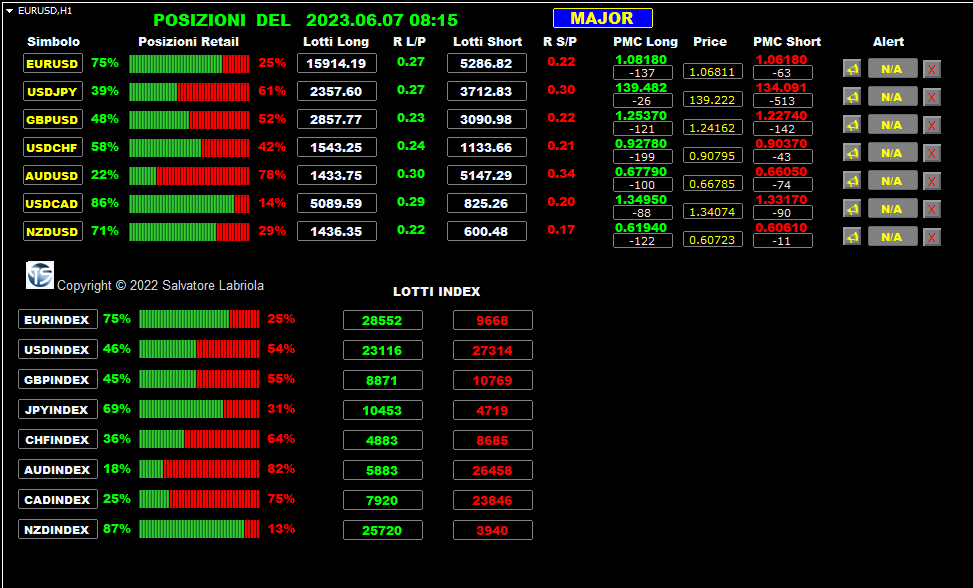Select the CADINDEX button
The image size is (973, 588).
[58, 499]
